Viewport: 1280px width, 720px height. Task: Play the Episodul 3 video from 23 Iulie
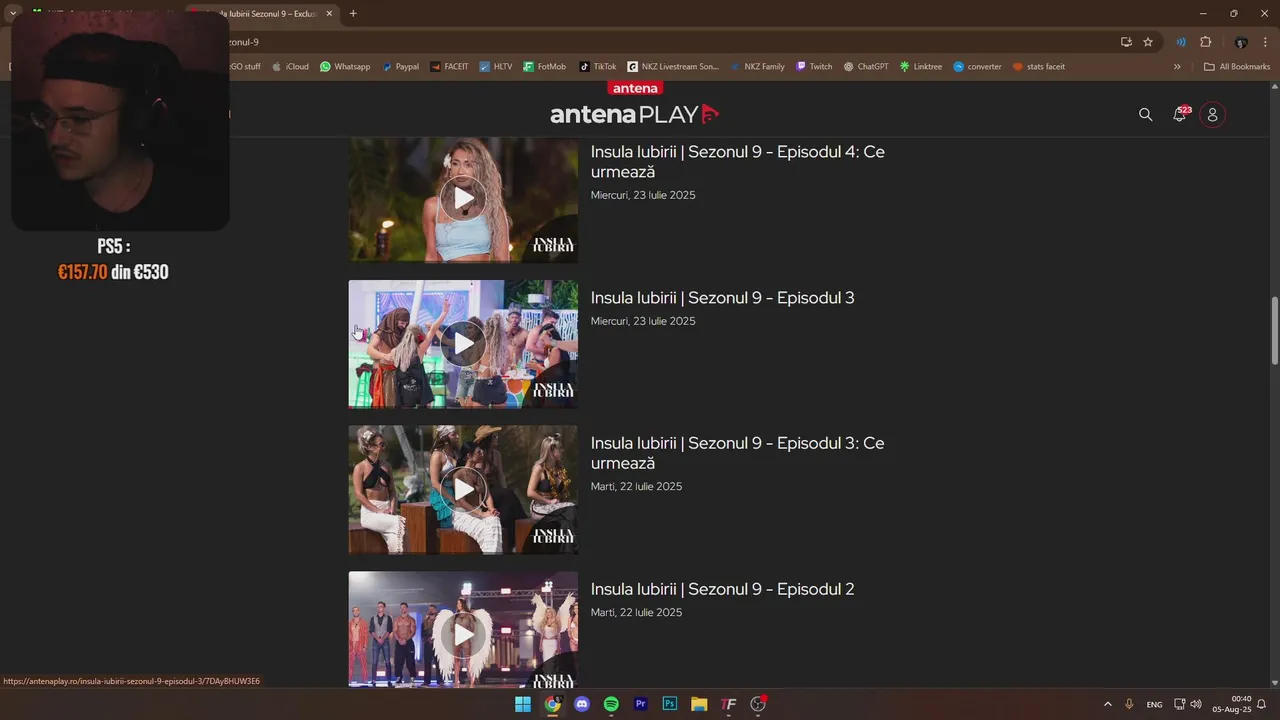click(x=463, y=344)
